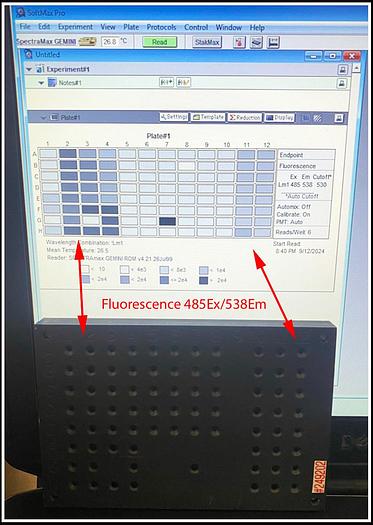
Task: Open the File menu
Action: (24, 26)
